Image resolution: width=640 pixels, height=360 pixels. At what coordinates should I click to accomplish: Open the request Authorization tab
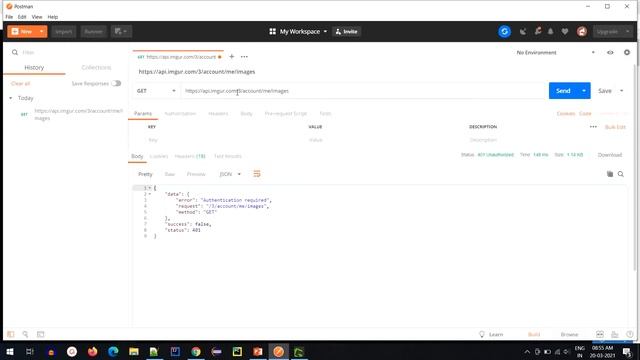pos(180,113)
